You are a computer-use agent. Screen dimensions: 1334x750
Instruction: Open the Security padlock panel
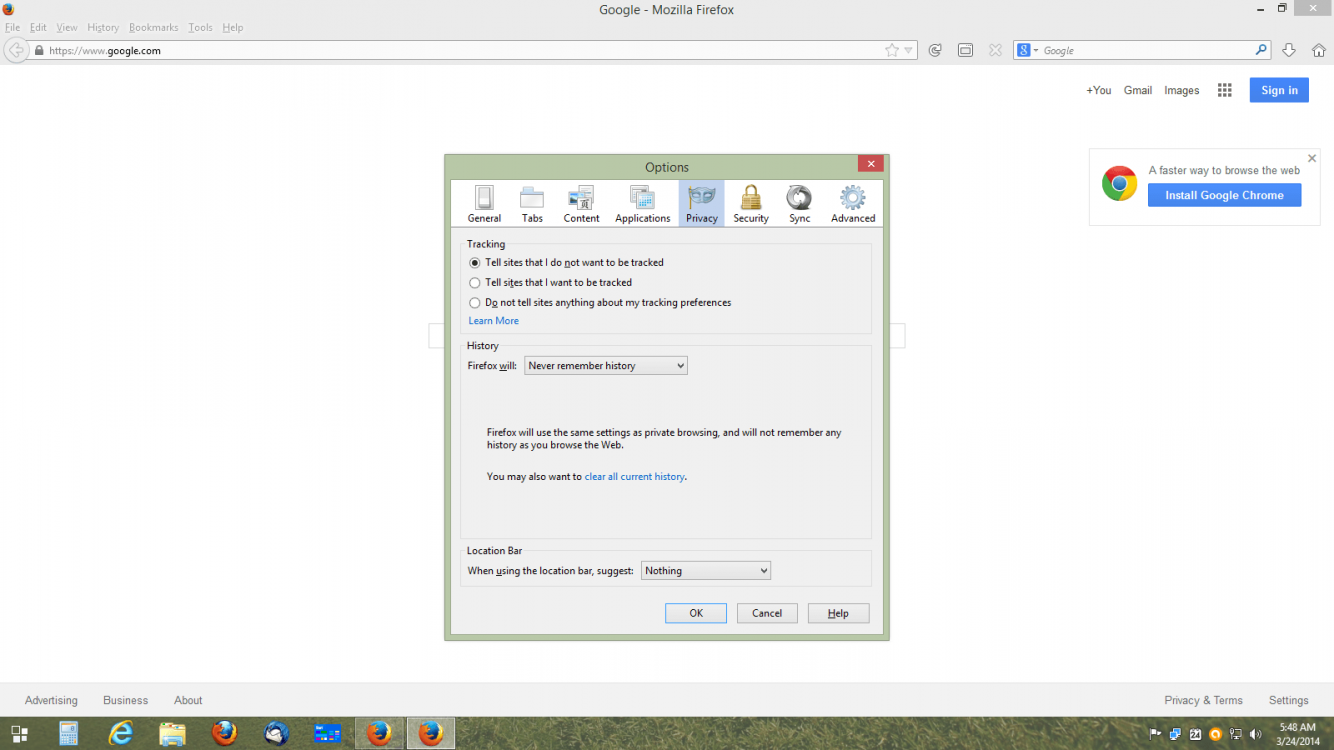tap(750, 204)
